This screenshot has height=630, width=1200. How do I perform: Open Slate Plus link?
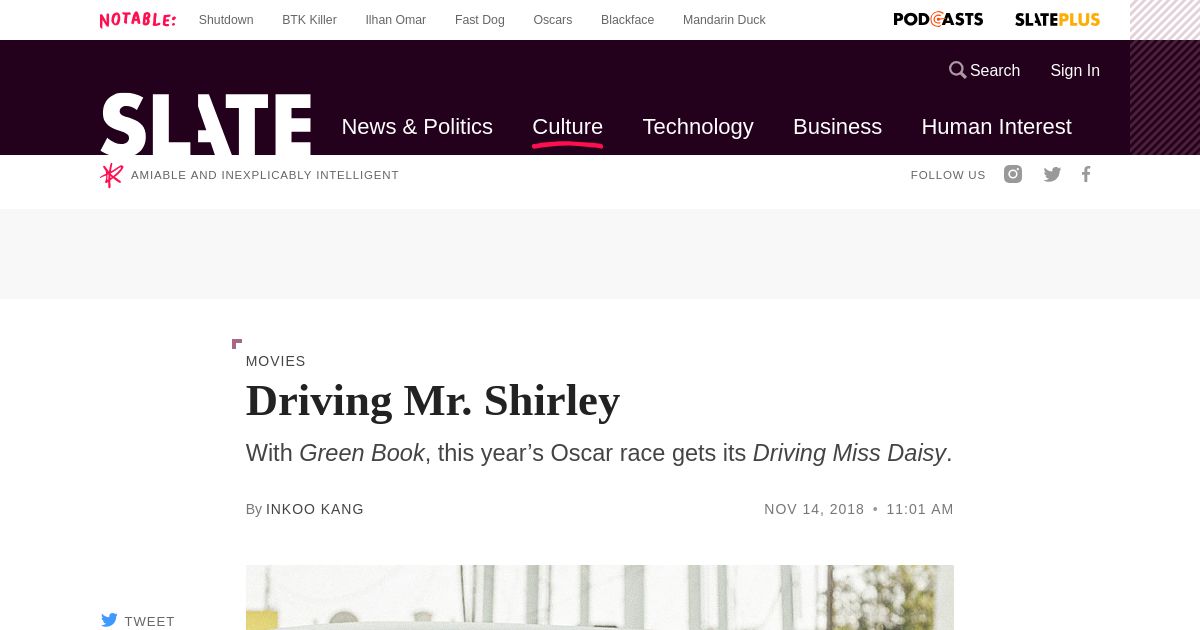click(1057, 19)
